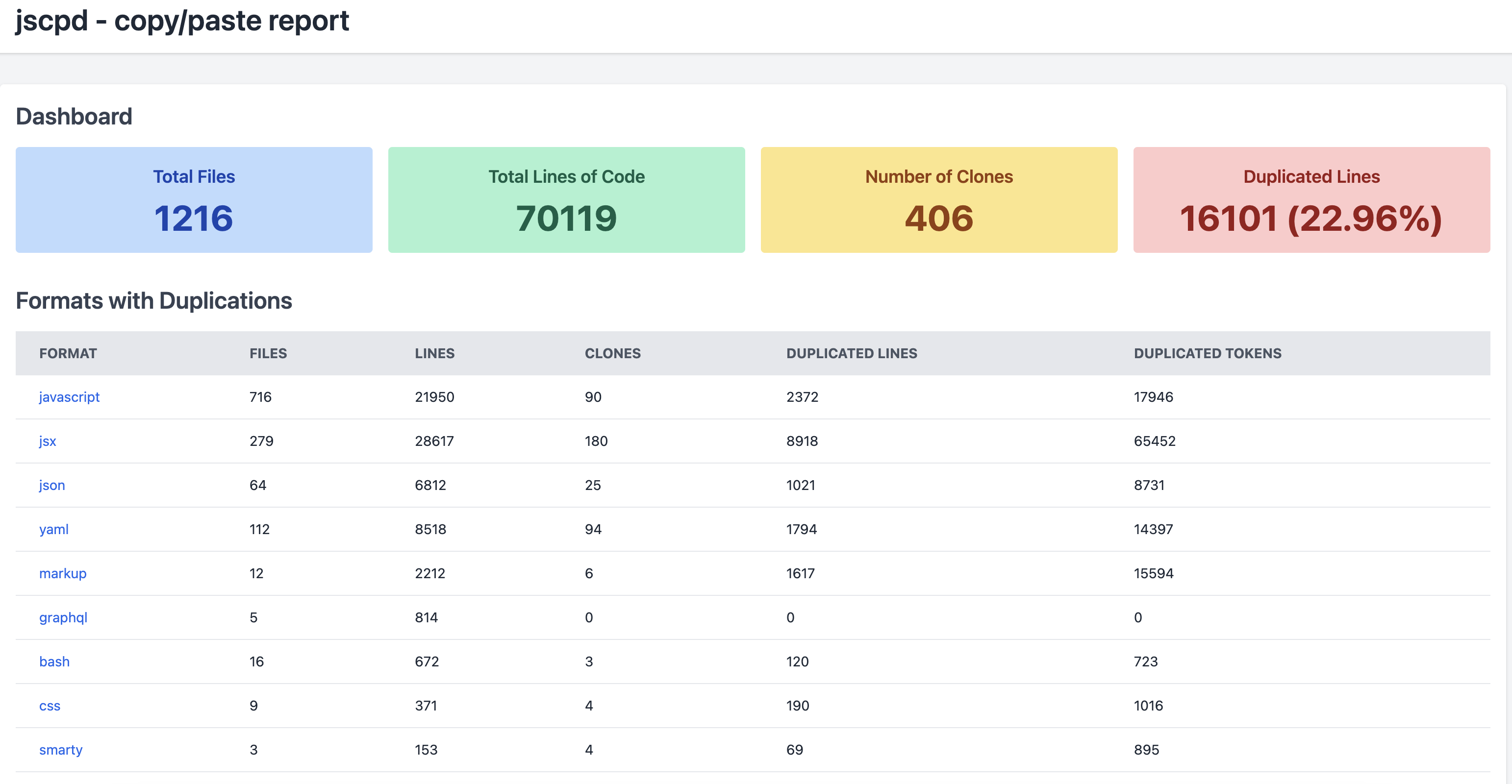Click the javascript format link
The width and height of the screenshot is (1512, 784).
tap(67, 396)
